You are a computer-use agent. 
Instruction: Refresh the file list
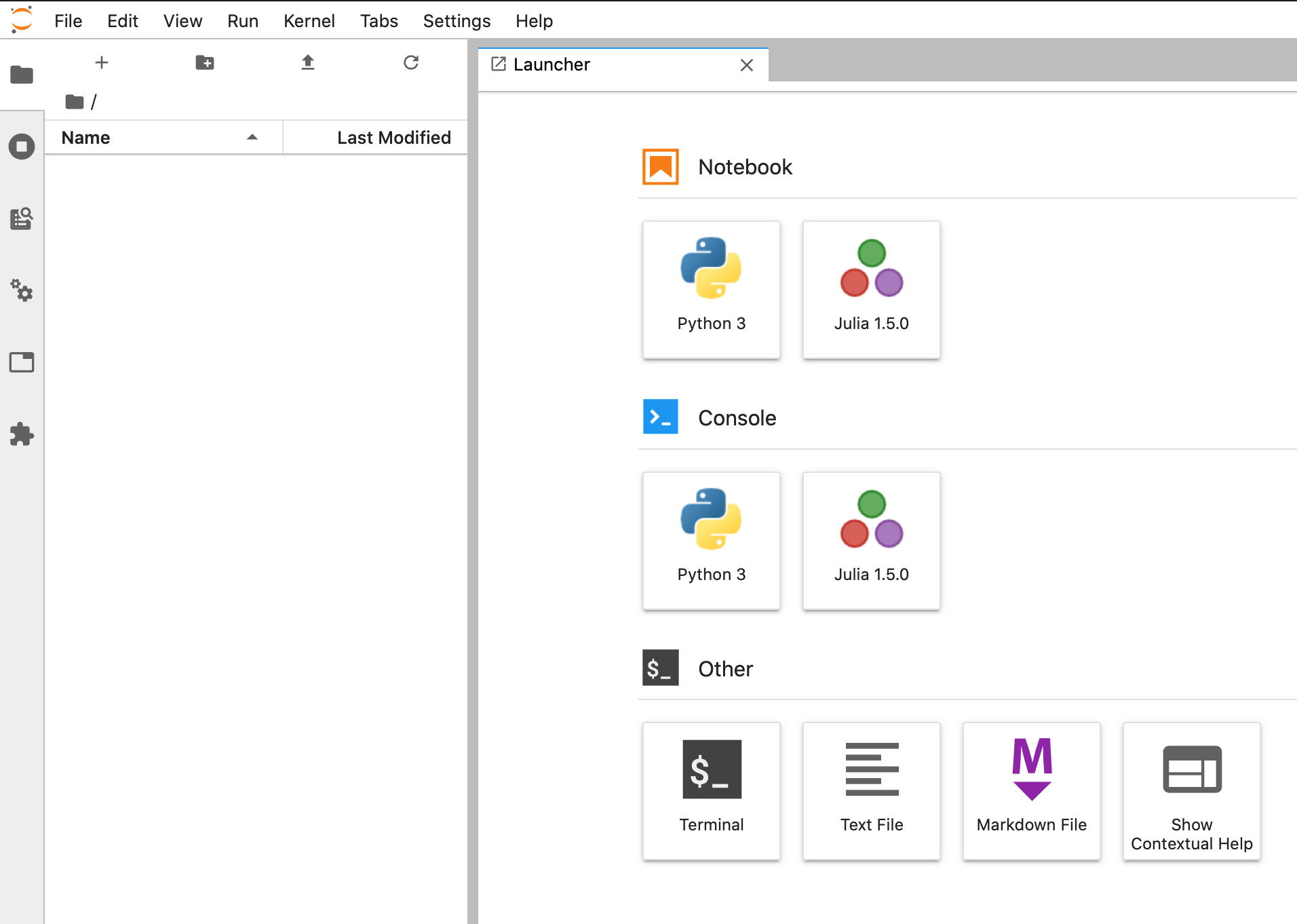pyautogui.click(x=411, y=63)
